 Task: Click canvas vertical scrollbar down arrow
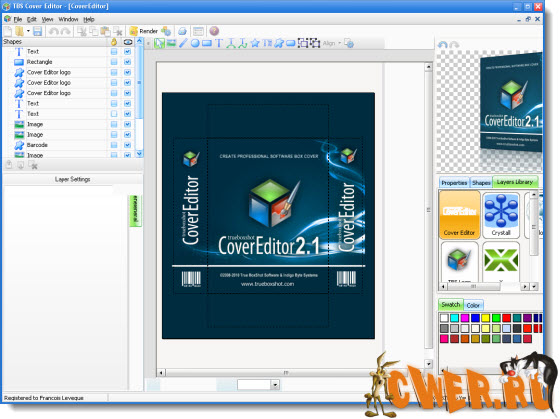pyautogui.click(x=429, y=364)
